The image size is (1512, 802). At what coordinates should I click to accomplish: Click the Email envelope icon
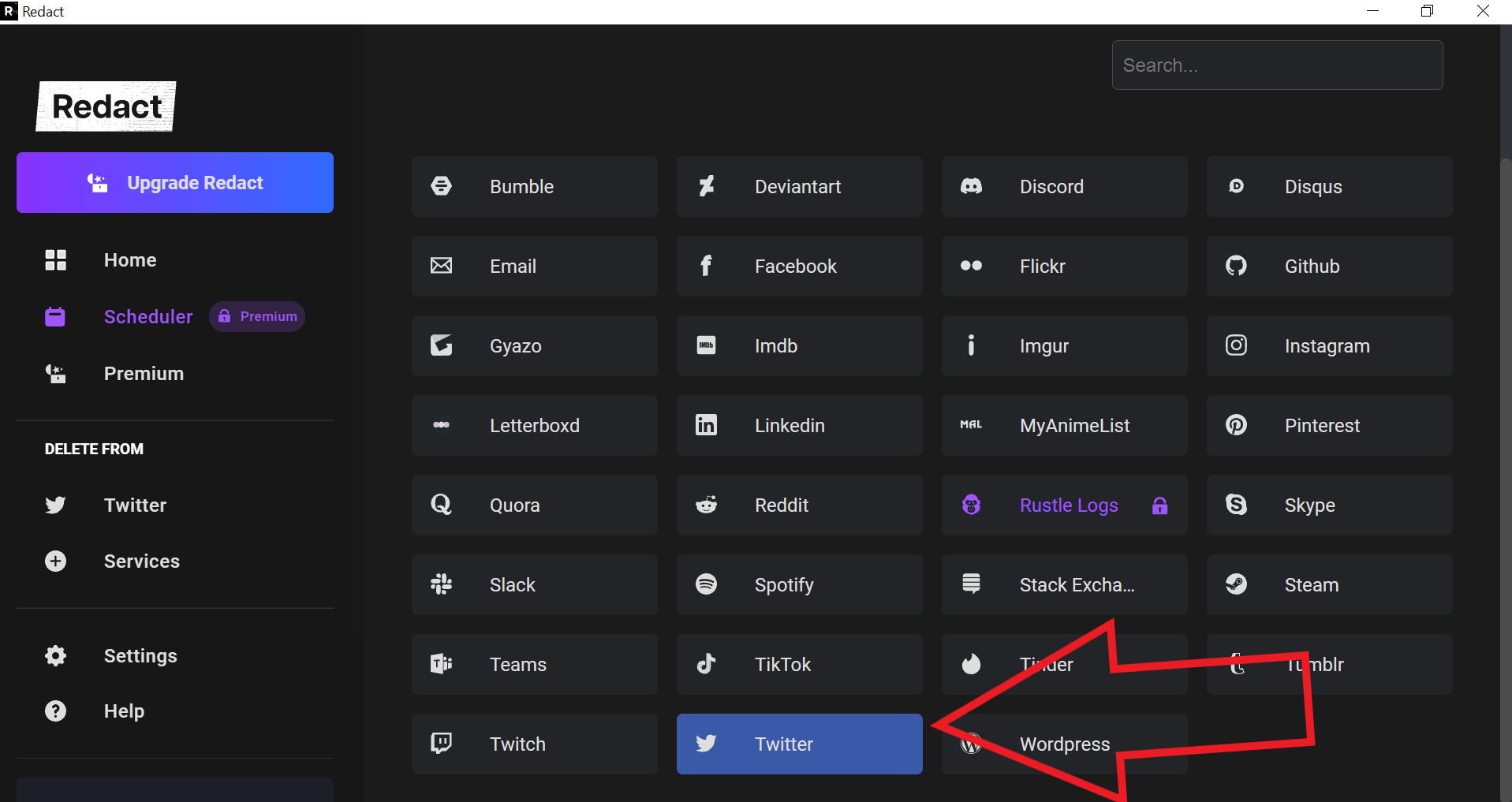coord(442,266)
